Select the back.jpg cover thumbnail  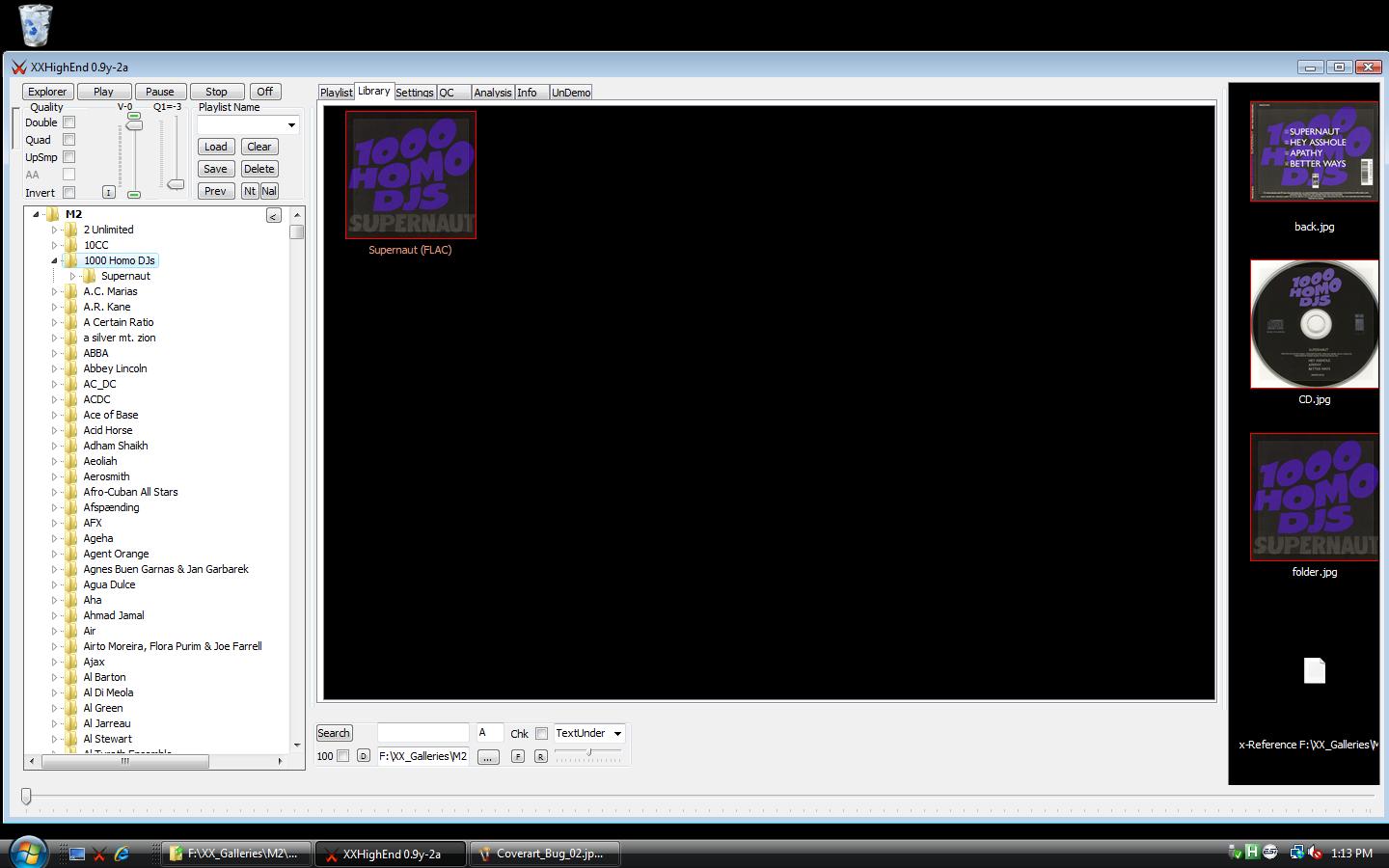tap(1314, 151)
